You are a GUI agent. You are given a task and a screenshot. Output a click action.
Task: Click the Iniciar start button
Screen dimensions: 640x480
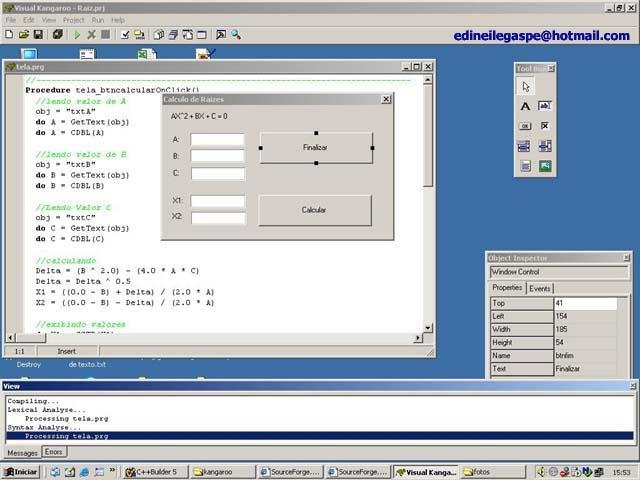(22, 472)
